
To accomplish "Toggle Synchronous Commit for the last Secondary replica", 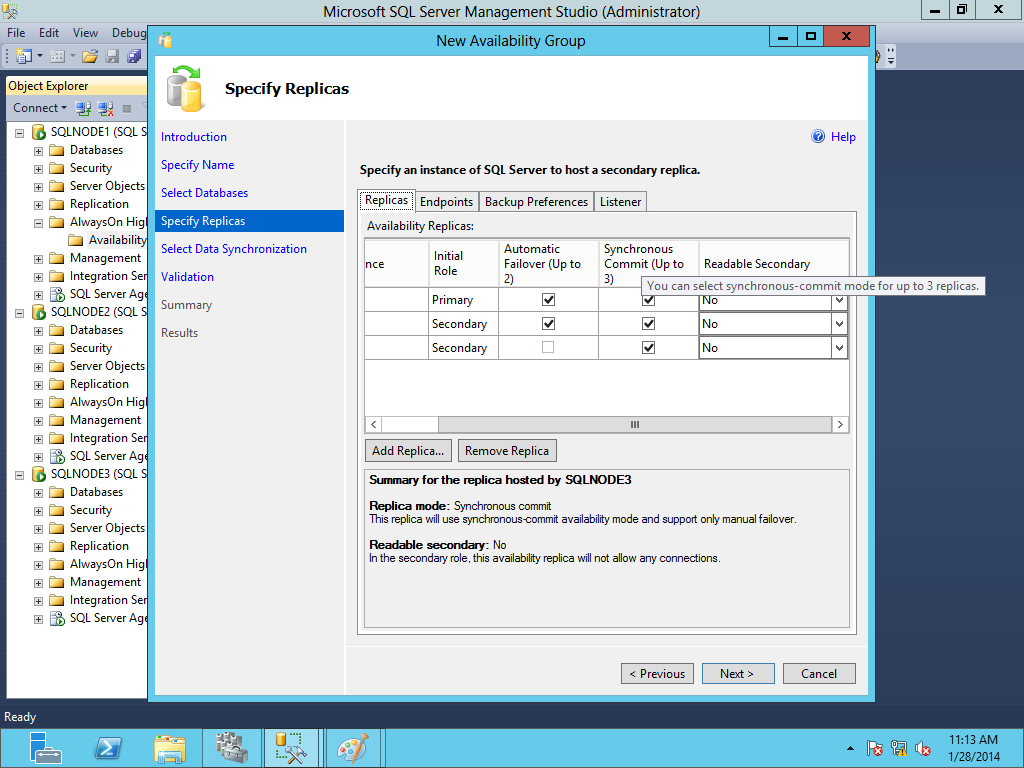I will pos(648,347).
